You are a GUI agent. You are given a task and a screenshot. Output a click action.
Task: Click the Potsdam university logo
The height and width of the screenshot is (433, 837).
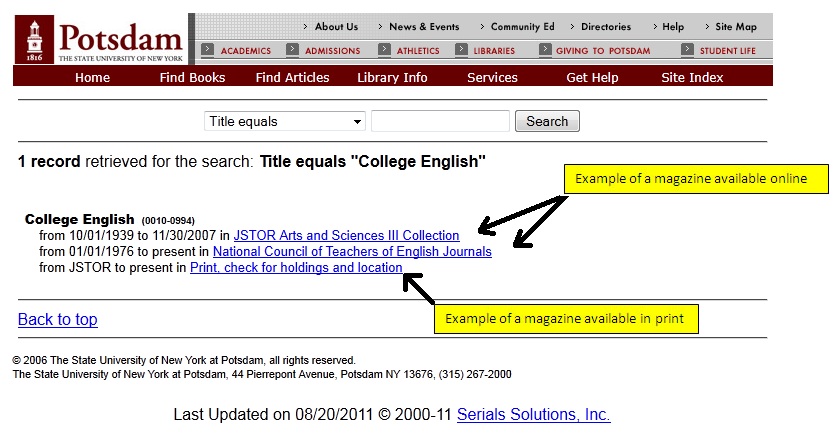click(x=100, y=40)
